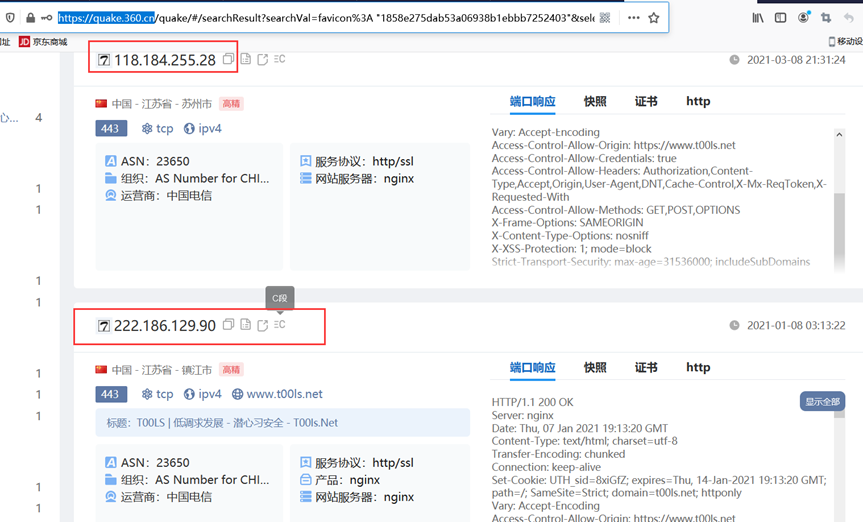Click the tcp tag in the 苏州市 result
The height and width of the screenshot is (522, 863).
[x=157, y=128]
